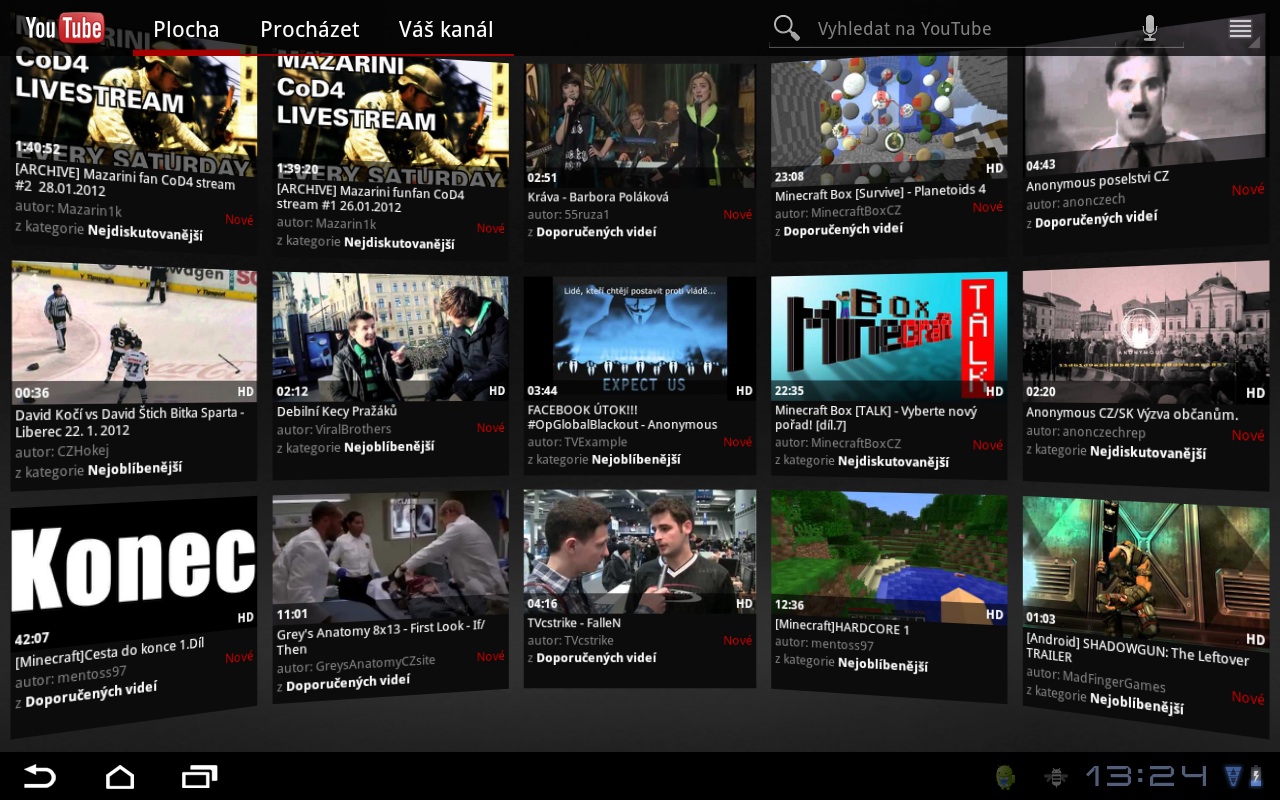Tap author text MadFingerGames
1280x800 pixels.
point(1113,682)
